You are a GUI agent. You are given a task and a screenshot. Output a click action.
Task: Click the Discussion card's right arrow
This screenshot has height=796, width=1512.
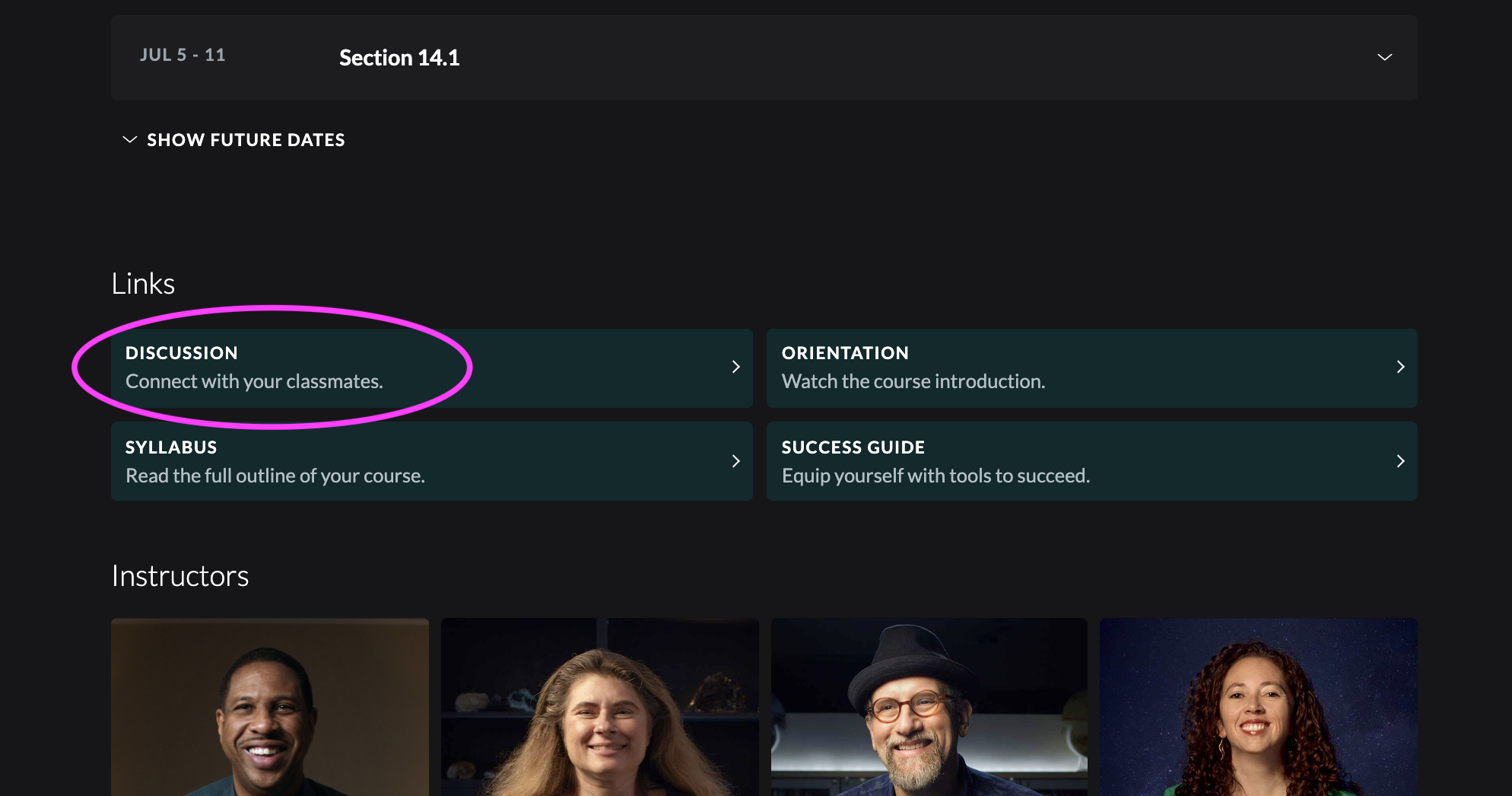pos(735,367)
